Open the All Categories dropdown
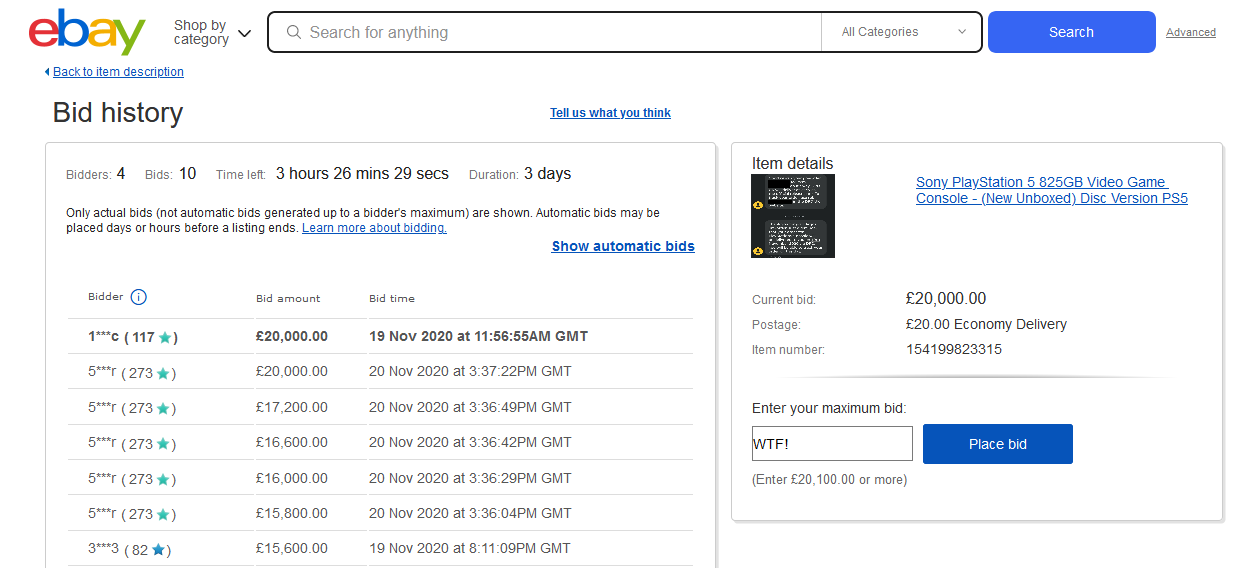 coord(903,32)
